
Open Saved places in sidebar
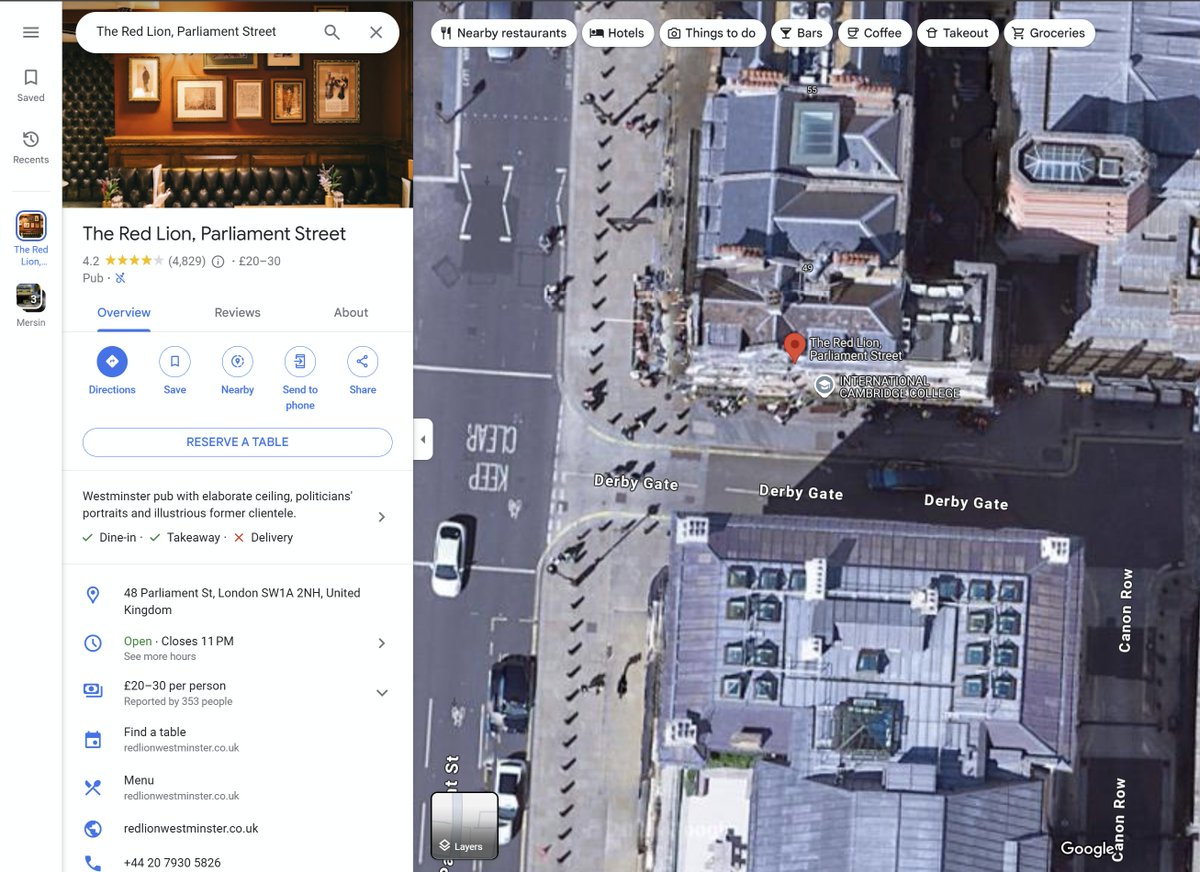(31, 85)
